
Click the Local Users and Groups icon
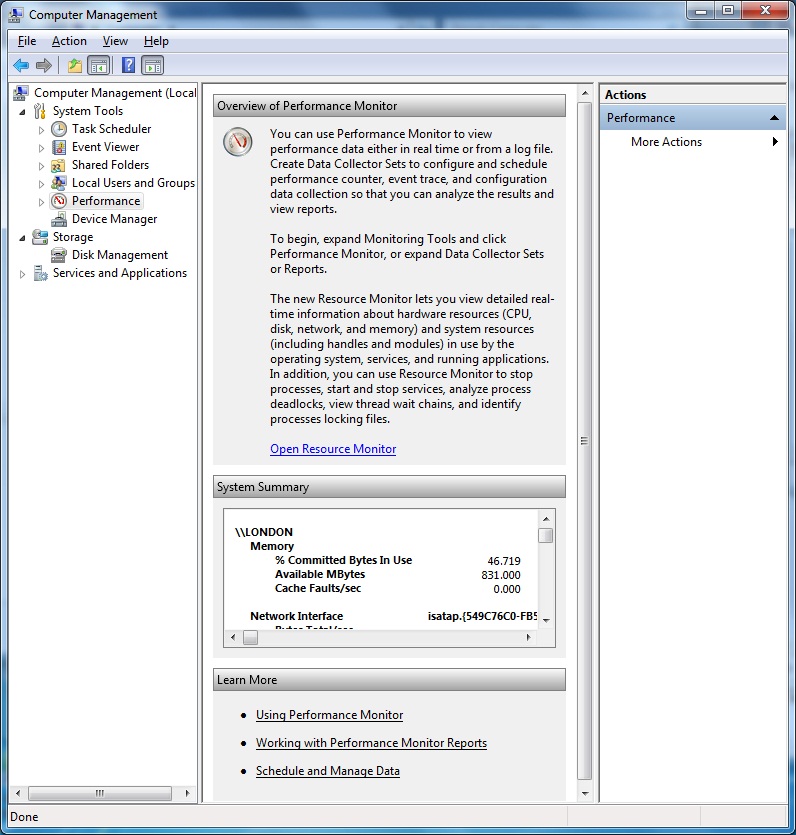click(x=59, y=183)
